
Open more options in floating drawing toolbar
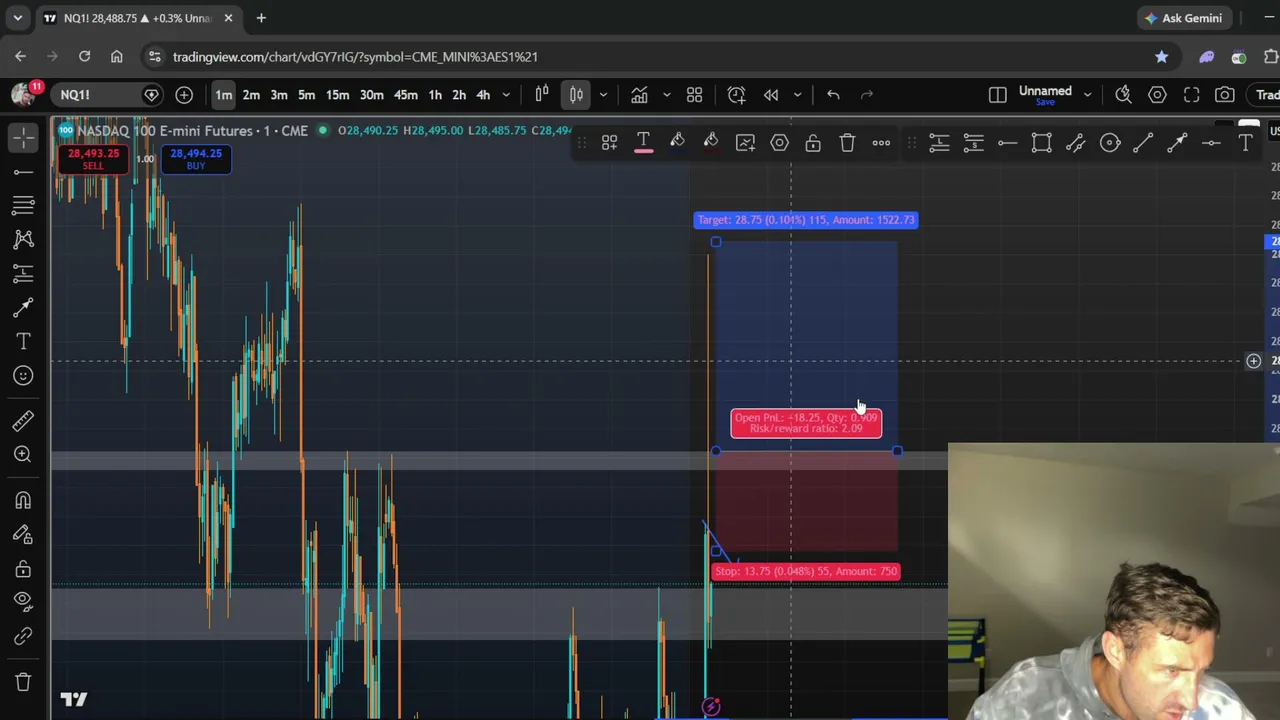click(x=881, y=143)
